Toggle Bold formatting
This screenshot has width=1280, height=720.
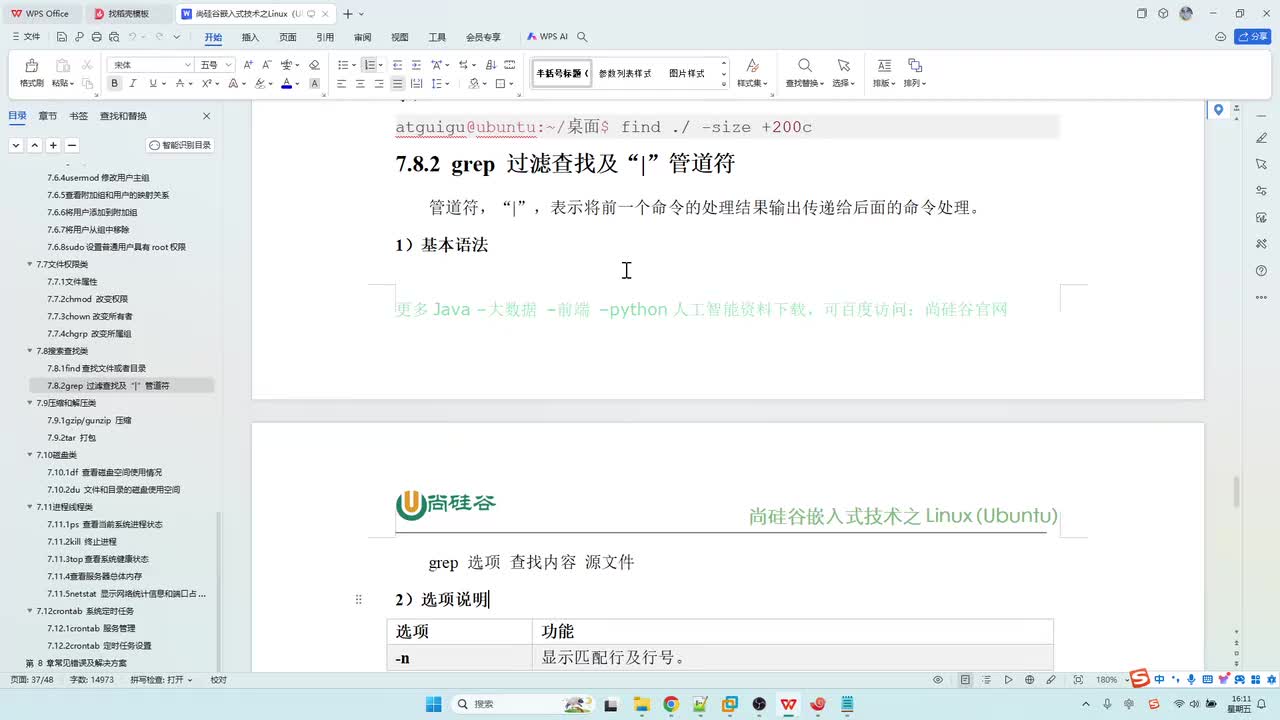point(114,84)
